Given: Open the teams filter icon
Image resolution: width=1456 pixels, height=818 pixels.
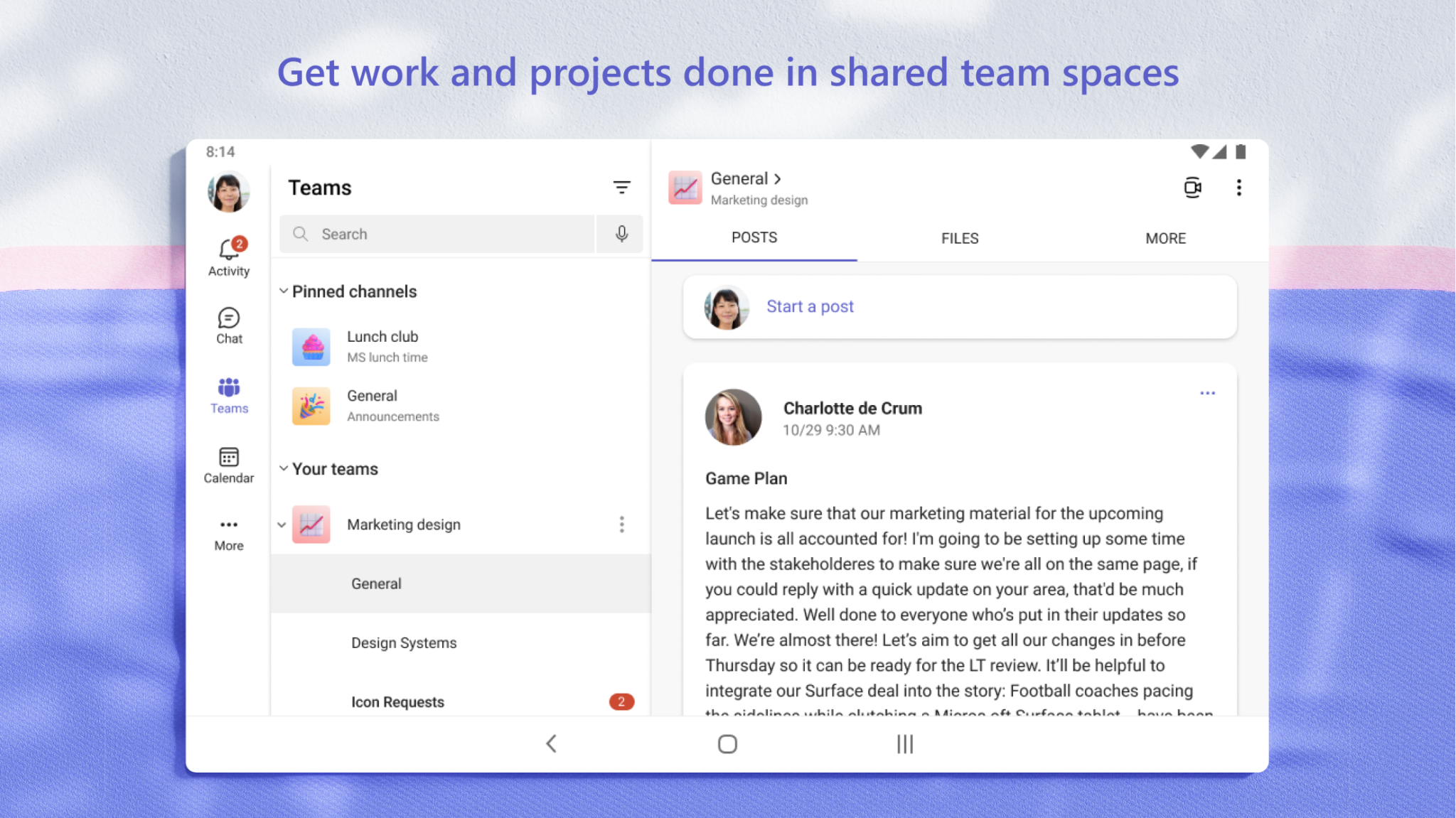Looking at the screenshot, I should coord(621,187).
